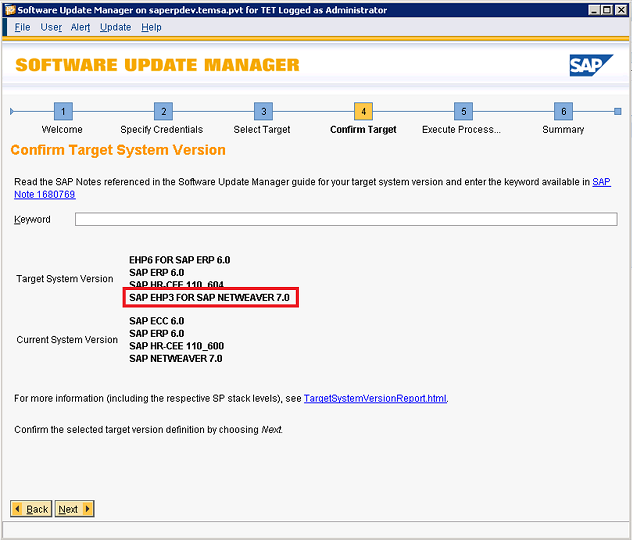Select text EHP6 FOR SAP ERP 6.0
Image resolution: width=632 pixels, height=540 pixels.
179,260
